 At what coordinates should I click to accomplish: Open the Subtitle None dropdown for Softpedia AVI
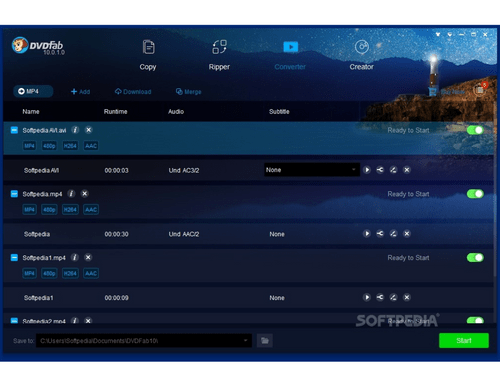coord(312,170)
